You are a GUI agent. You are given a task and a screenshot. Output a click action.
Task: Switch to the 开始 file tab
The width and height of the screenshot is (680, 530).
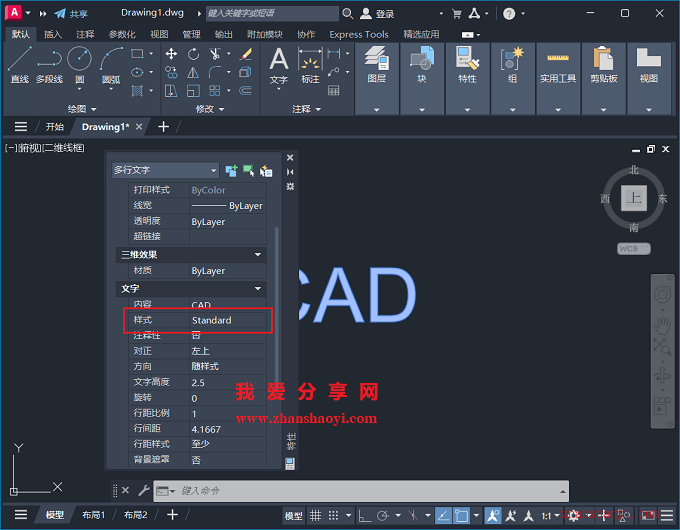[x=55, y=127]
